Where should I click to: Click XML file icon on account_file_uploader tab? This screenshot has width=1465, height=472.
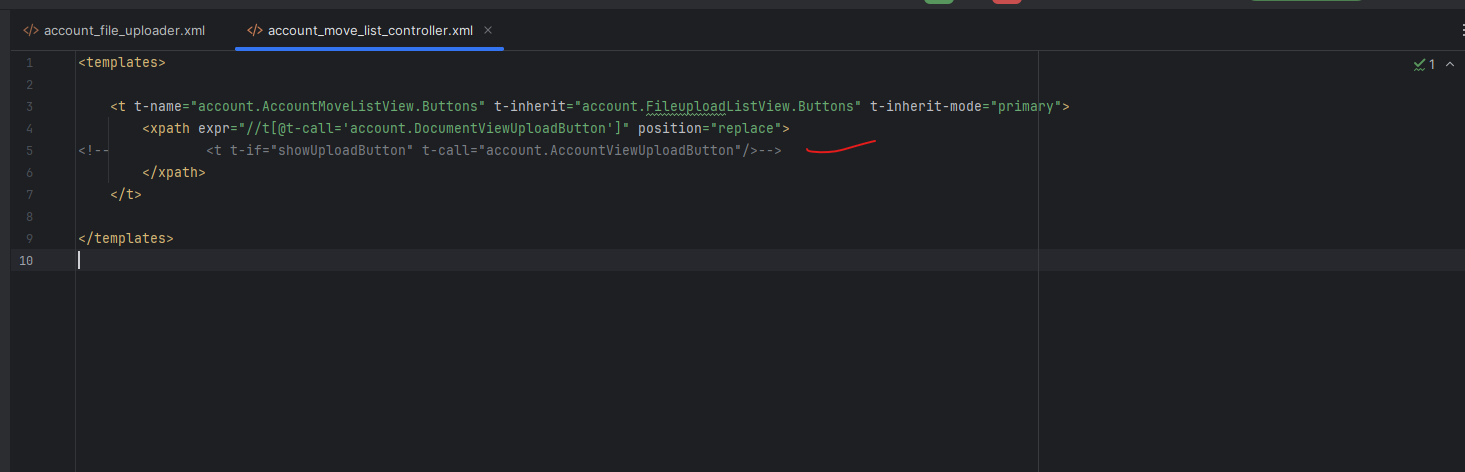[x=31, y=31]
